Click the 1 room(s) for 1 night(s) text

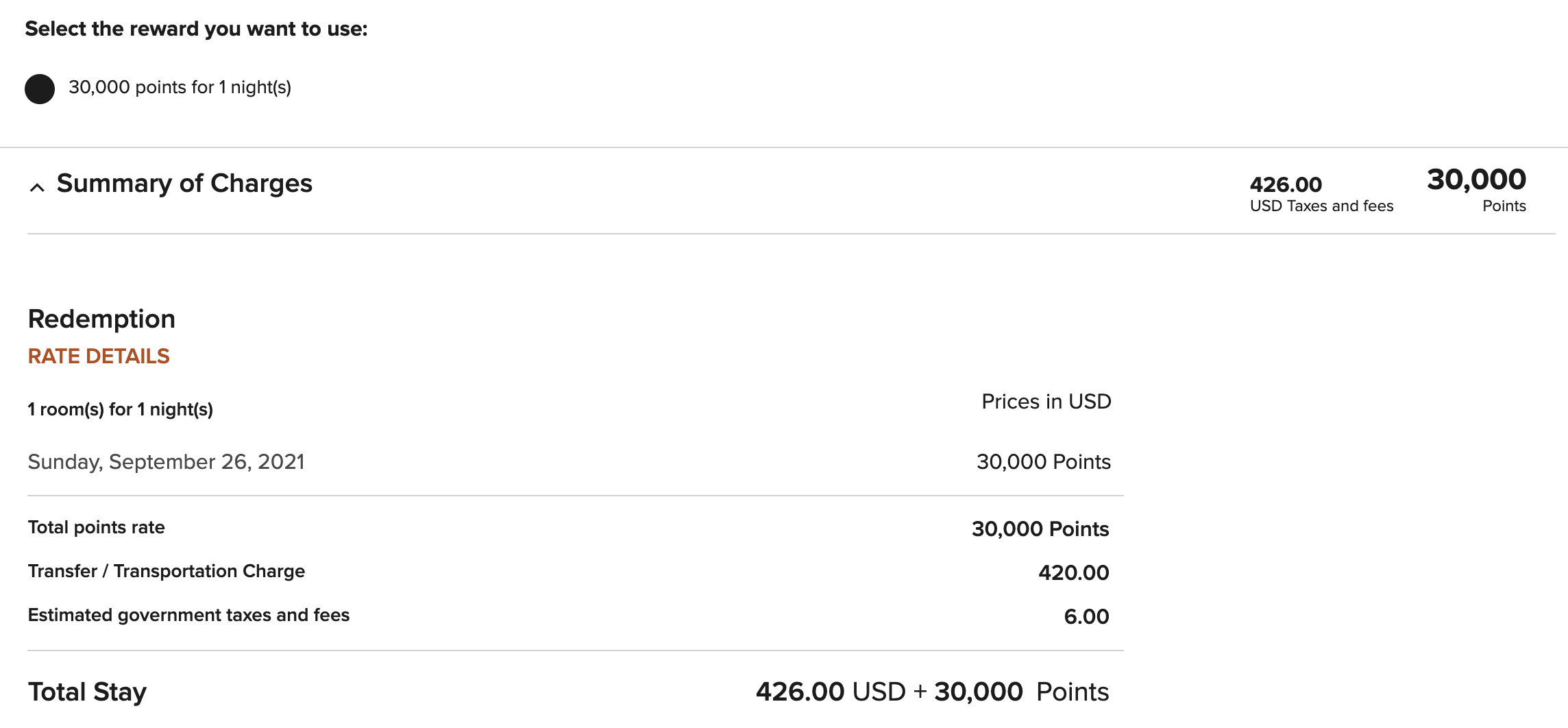pos(120,410)
